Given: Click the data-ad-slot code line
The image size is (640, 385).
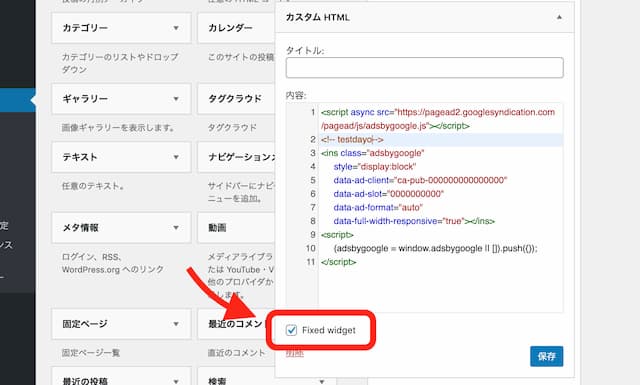Looking at the screenshot, I should (389, 194).
